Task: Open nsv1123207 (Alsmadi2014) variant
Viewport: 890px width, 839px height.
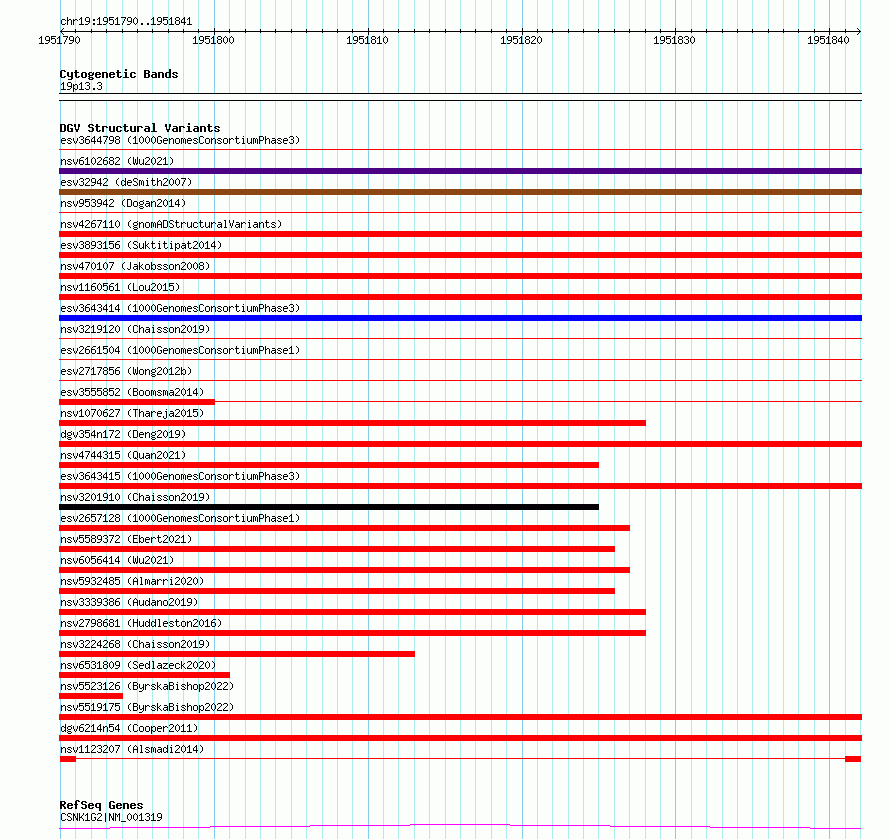Action: click(x=132, y=749)
